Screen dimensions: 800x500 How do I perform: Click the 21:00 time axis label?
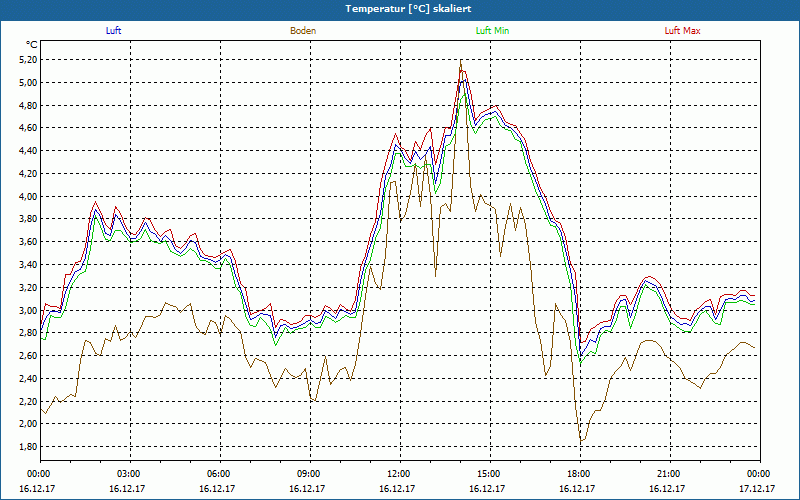pyautogui.click(x=670, y=474)
